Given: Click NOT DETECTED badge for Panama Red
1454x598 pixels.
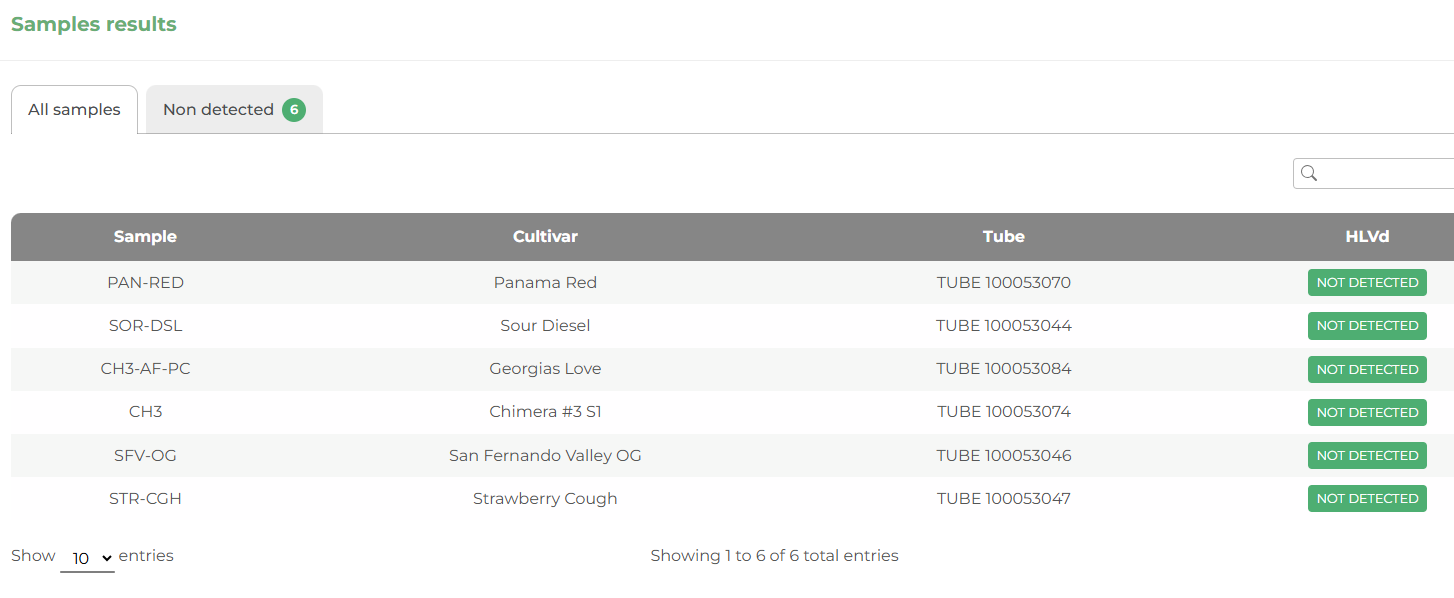Looking at the screenshot, I should click(1367, 283).
